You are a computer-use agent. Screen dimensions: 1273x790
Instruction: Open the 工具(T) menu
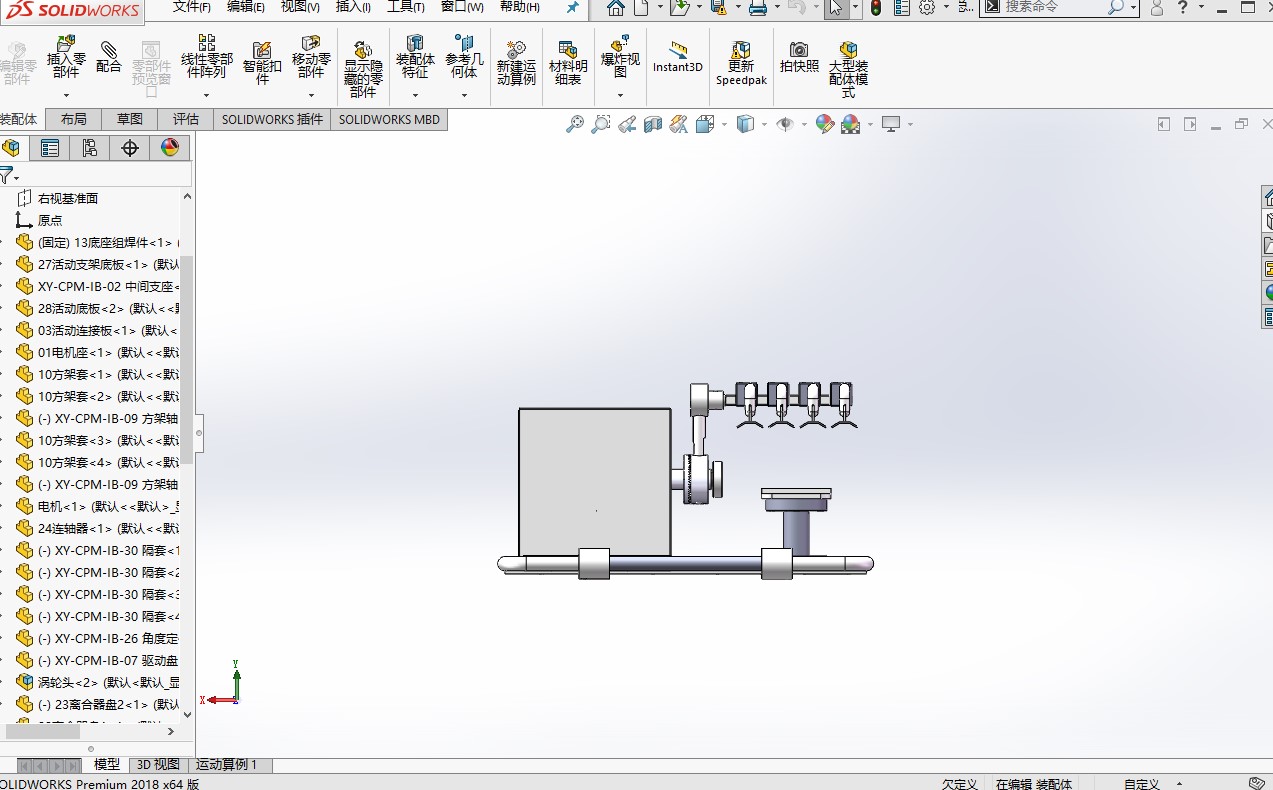[x=406, y=7]
